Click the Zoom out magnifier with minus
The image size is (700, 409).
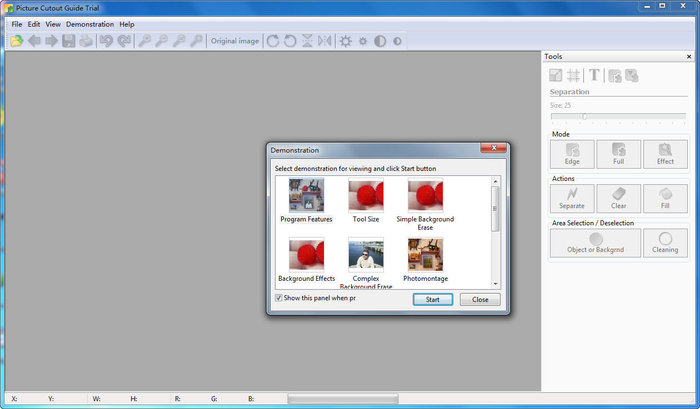tap(162, 41)
